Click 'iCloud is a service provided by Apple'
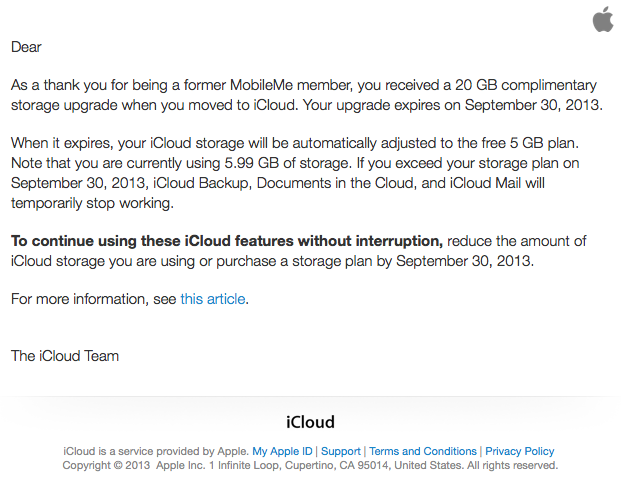The image size is (621, 502). 157,452
